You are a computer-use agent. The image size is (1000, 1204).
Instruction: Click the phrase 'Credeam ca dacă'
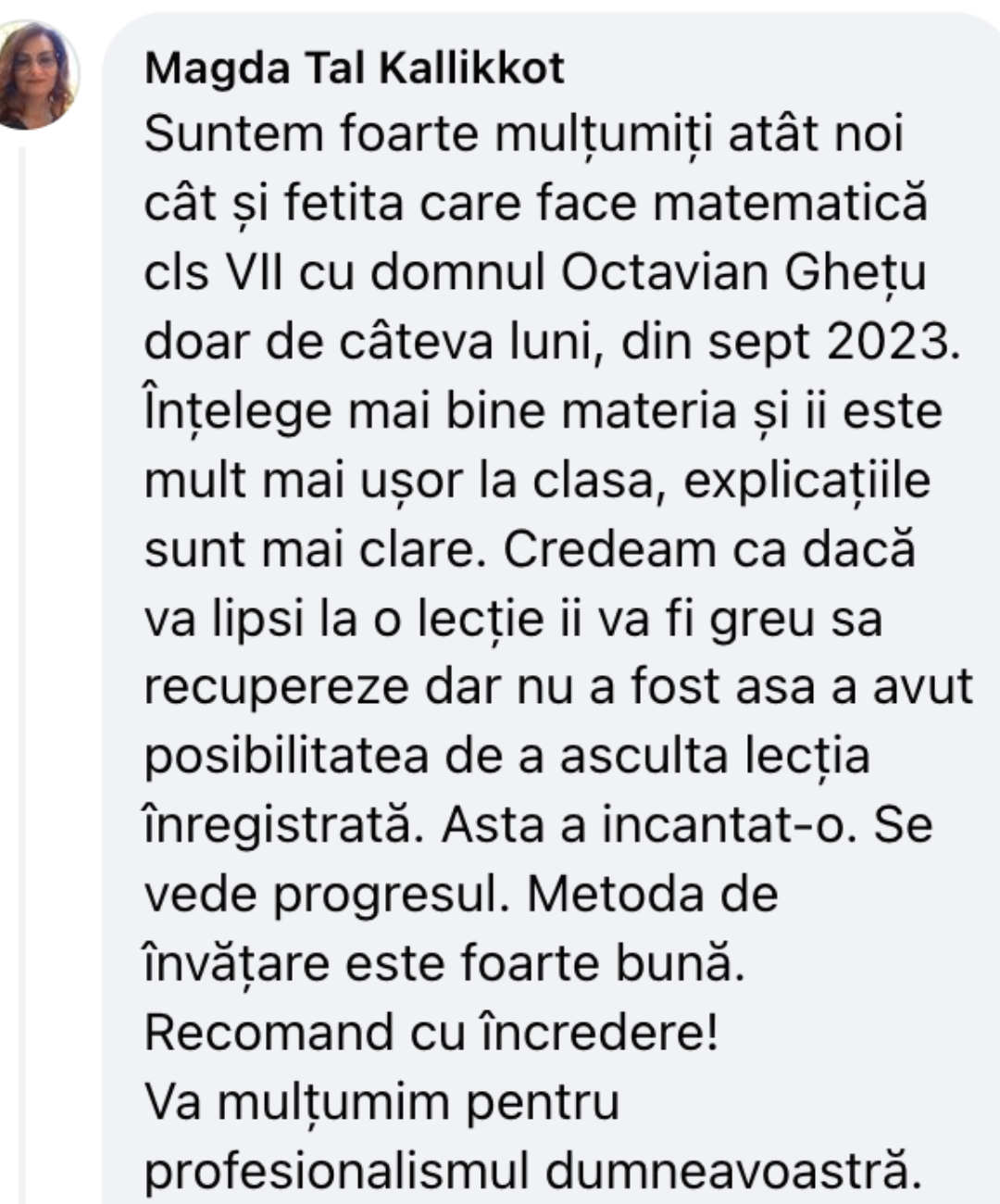point(709,550)
